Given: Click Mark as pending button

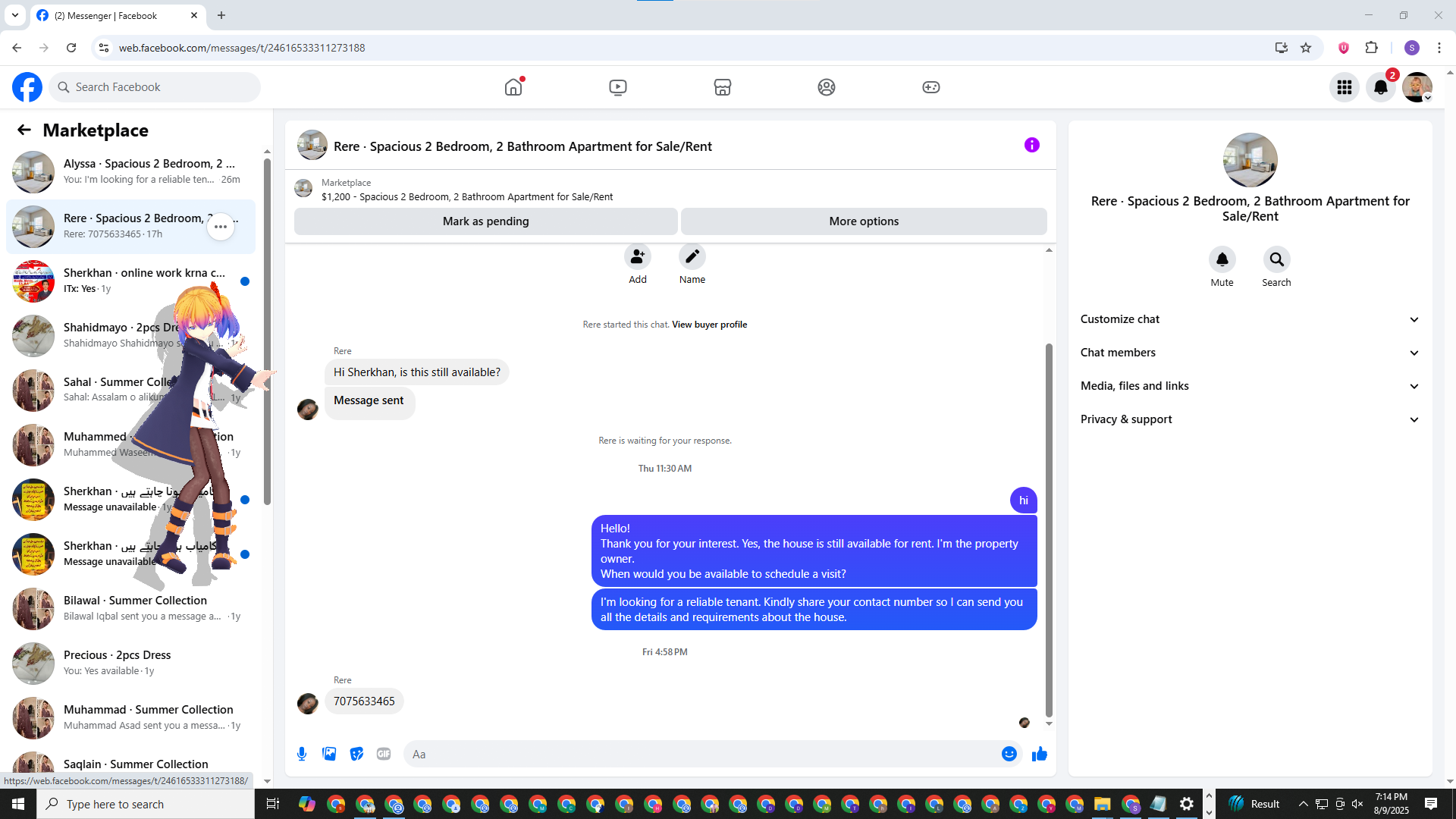Looking at the screenshot, I should click(x=485, y=221).
